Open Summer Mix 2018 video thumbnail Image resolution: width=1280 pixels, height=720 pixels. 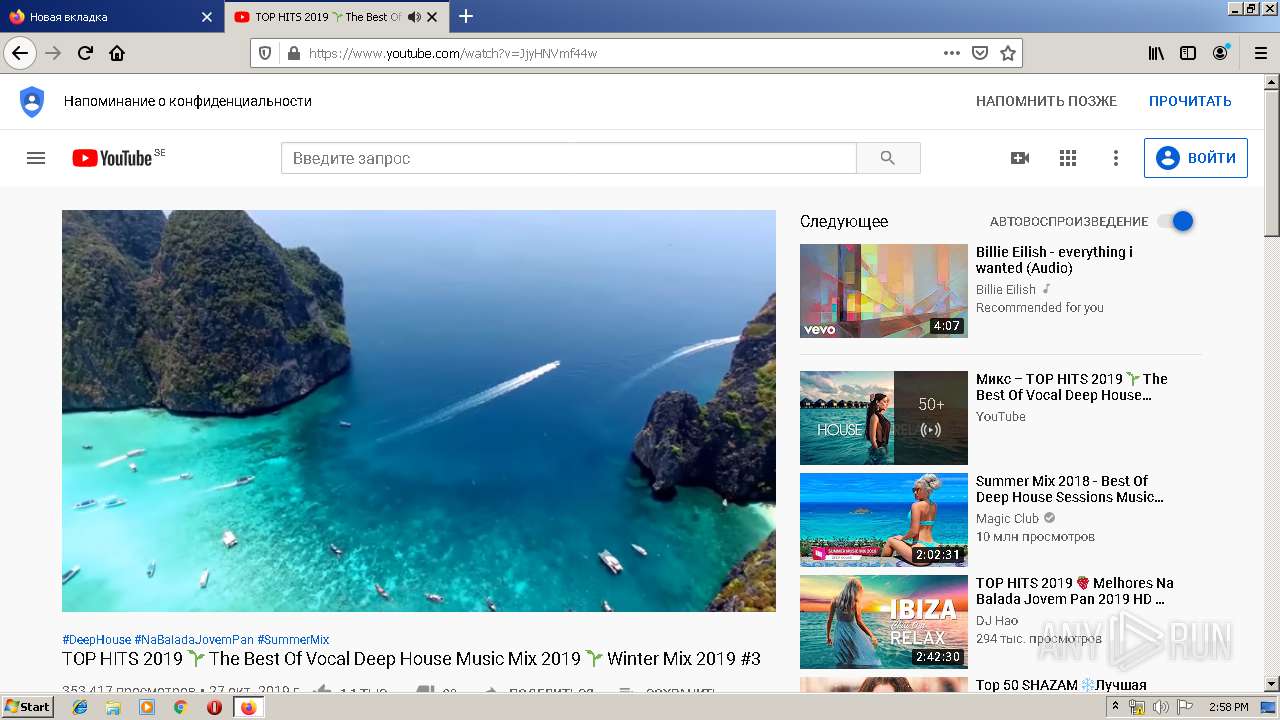(884, 520)
